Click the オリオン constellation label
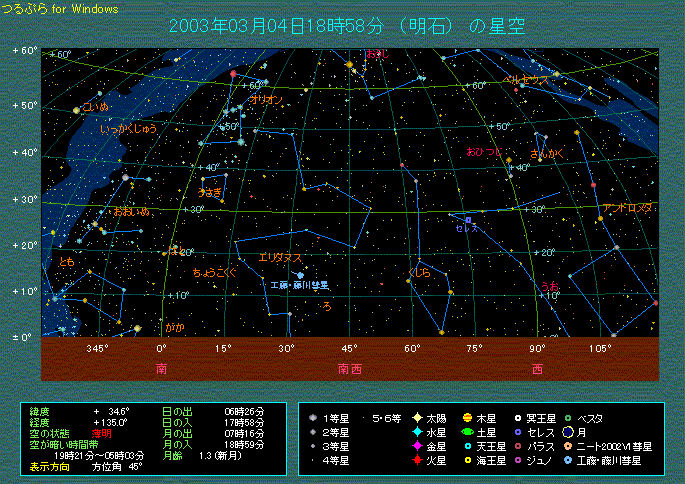Viewport: 685px width, 484px height. [x=265, y=100]
